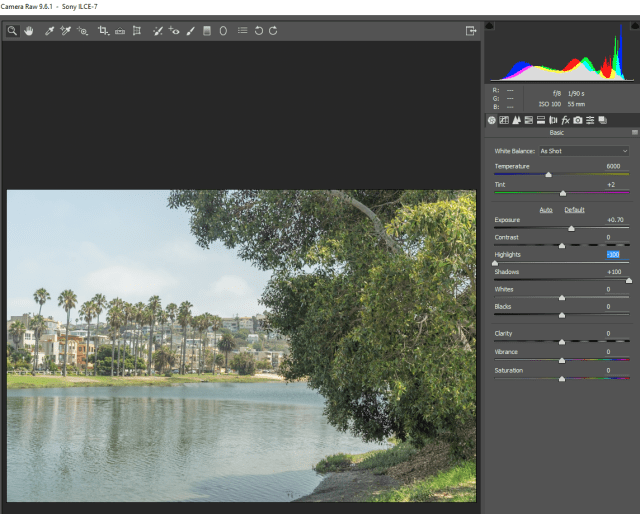Rotate image counterclockwise
Viewport: 640px width, 514px height.
pyautogui.click(x=258, y=31)
